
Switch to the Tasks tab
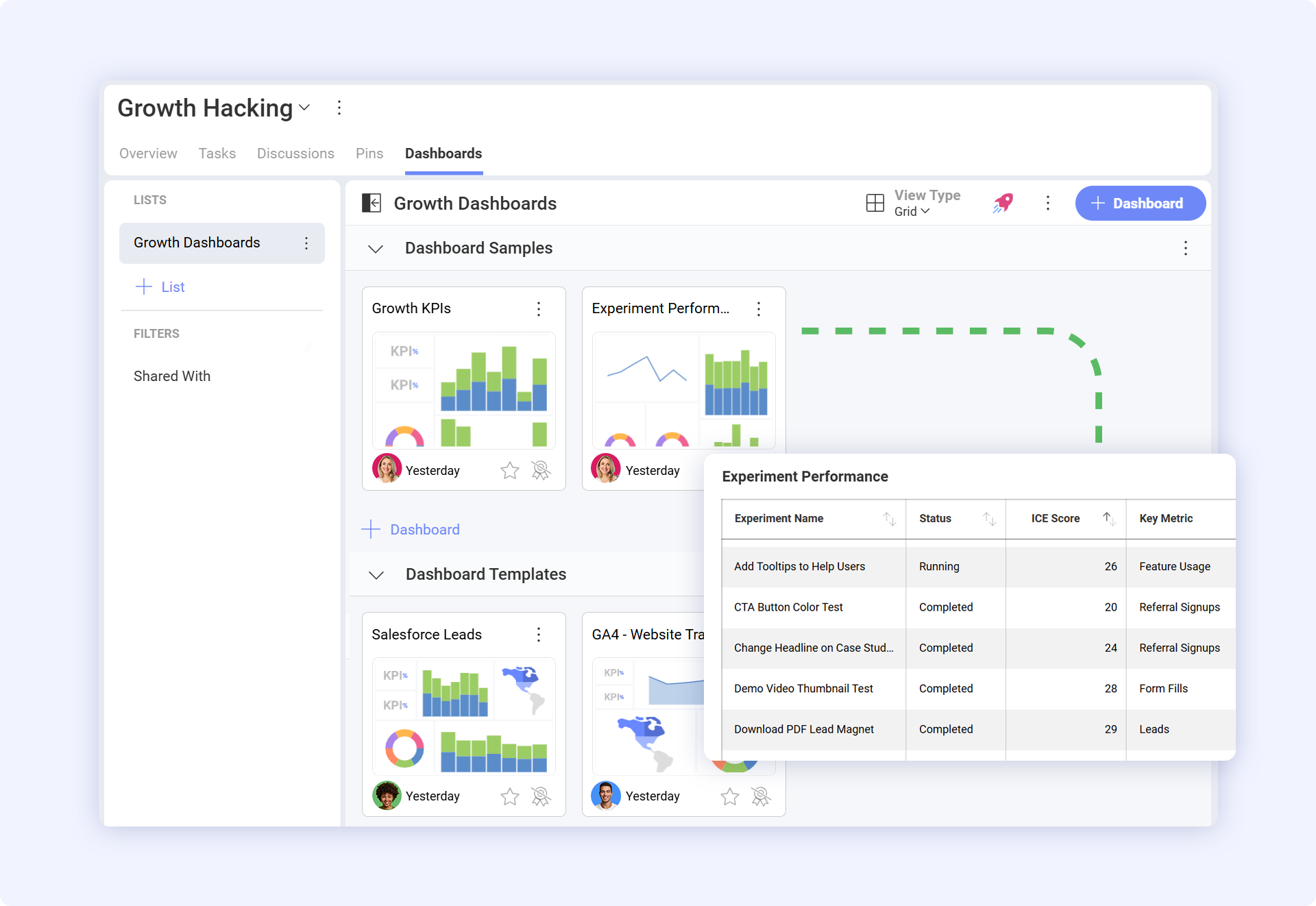click(217, 154)
